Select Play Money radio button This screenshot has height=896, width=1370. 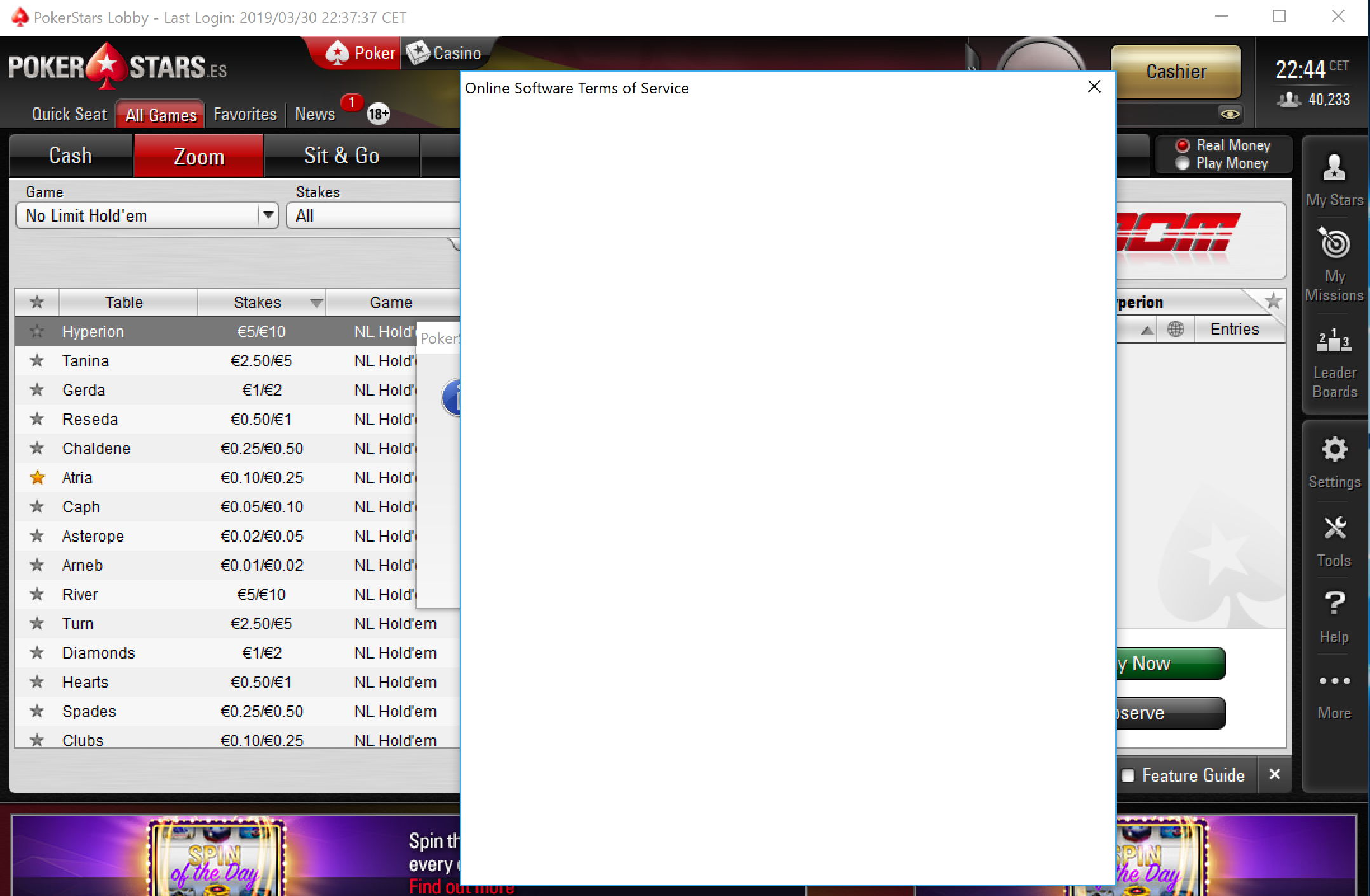[x=1182, y=163]
